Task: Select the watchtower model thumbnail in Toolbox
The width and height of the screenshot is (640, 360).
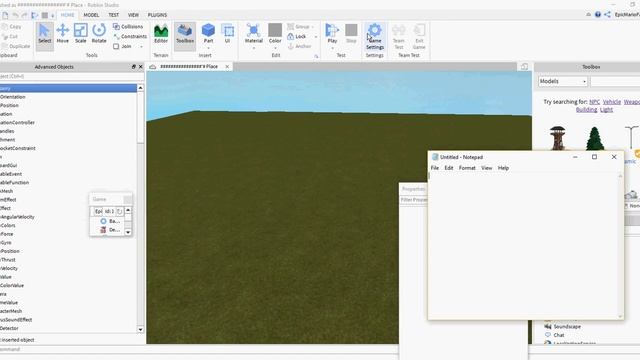Action: point(558,138)
